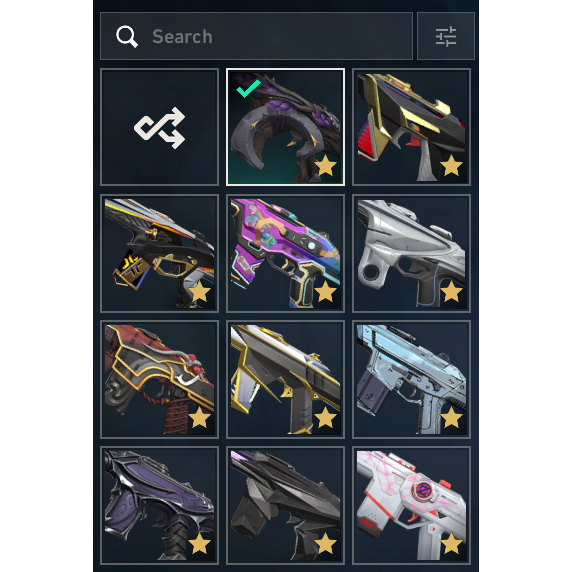Image resolution: width=572 pixels, height=572 pixels.
Task: Focus the Search input field
Action: pyautogui.click(x=256, y=36)
